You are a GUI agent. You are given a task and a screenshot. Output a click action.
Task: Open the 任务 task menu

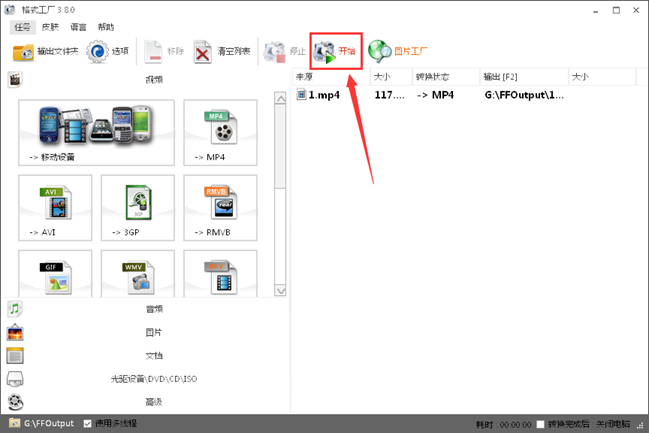tap(22, 27)
